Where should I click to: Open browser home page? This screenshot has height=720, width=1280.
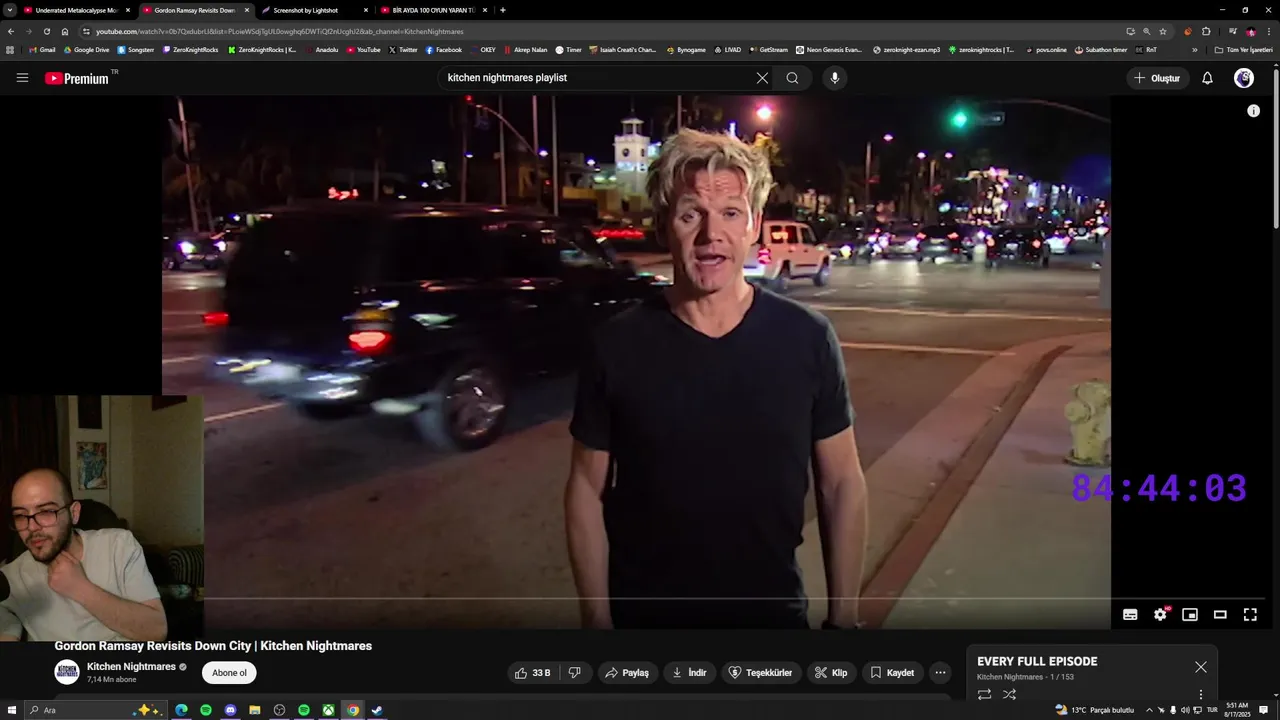click(65, 31)
